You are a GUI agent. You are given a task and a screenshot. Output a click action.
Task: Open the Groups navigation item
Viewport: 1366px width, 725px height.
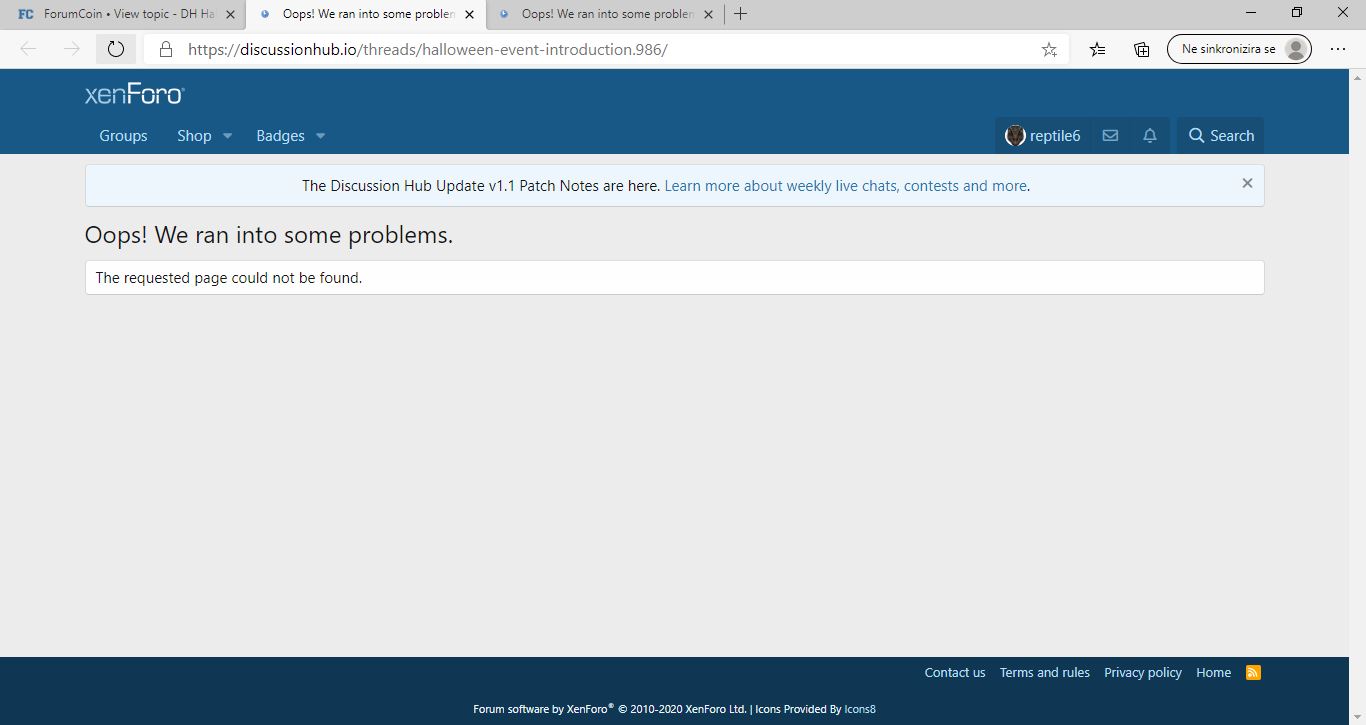tap(123, 136)
